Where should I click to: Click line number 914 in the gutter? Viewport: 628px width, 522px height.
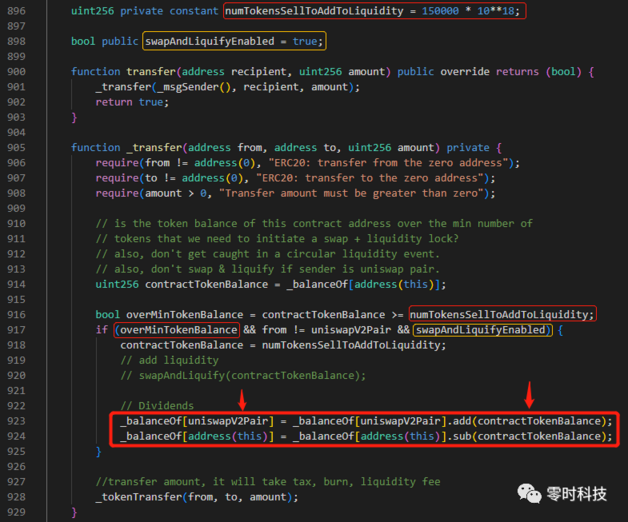[x=16, y=284]
